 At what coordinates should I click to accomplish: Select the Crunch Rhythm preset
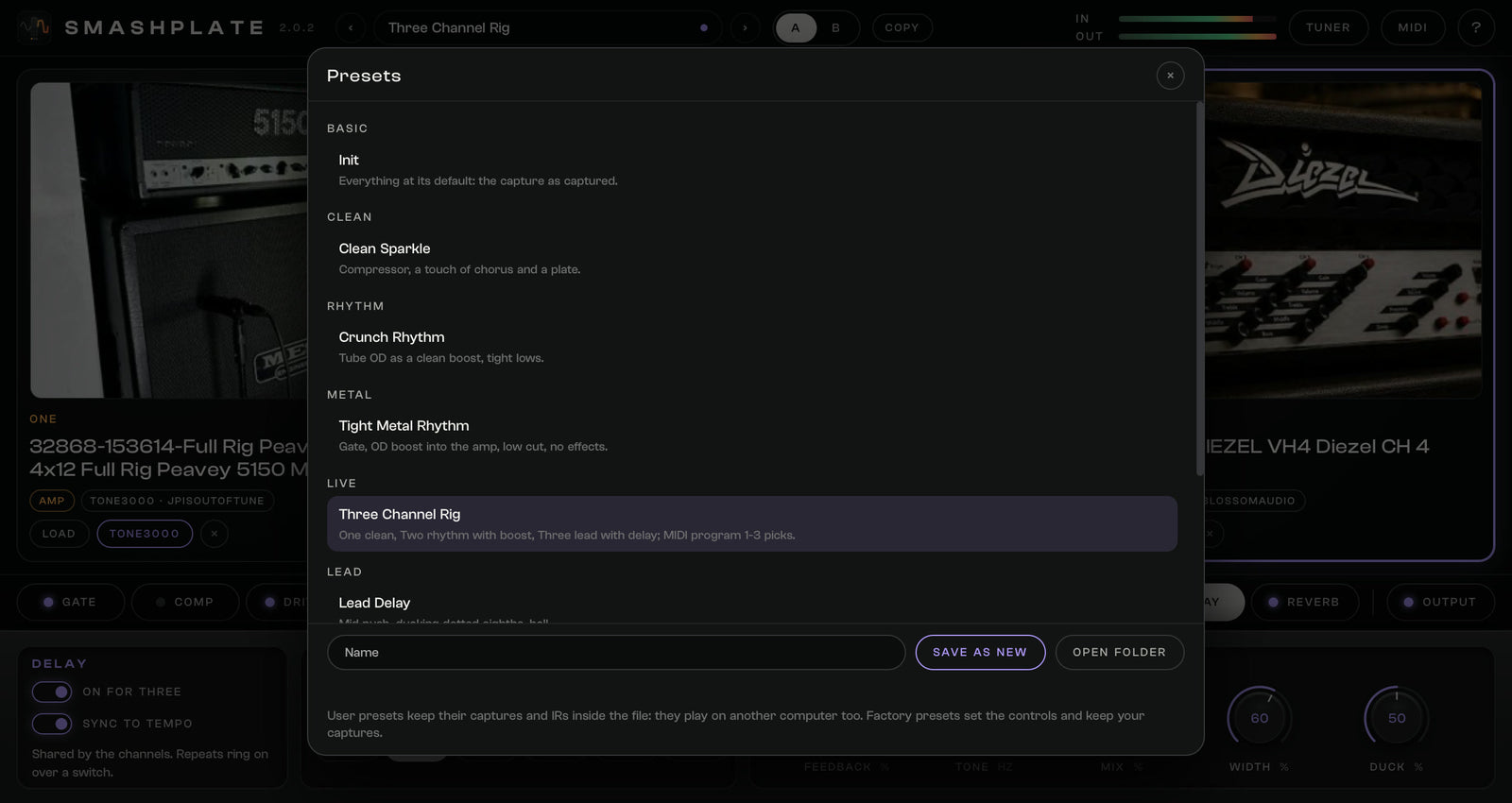[x=752, y=347]
